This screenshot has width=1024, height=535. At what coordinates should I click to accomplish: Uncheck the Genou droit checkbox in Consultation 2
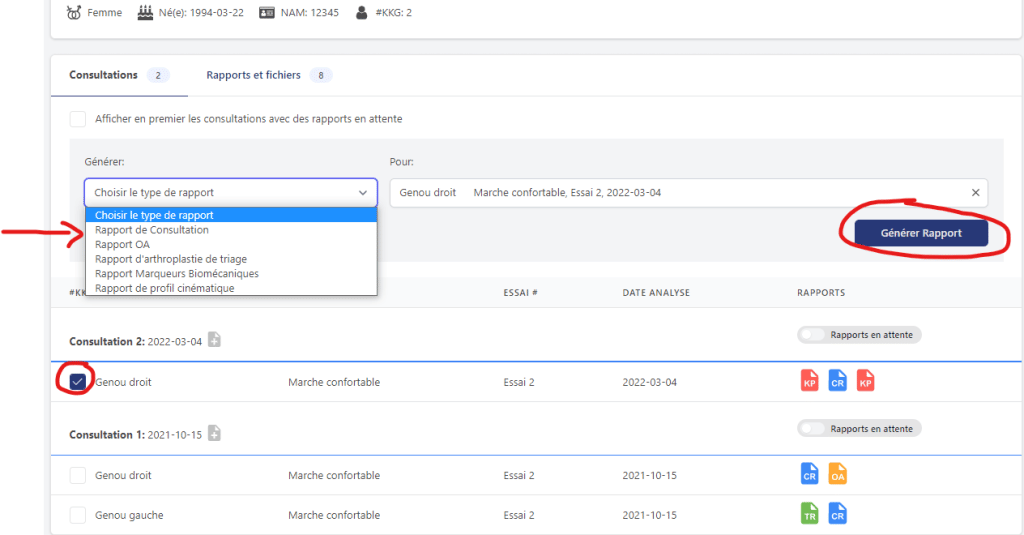coord(78,381)
